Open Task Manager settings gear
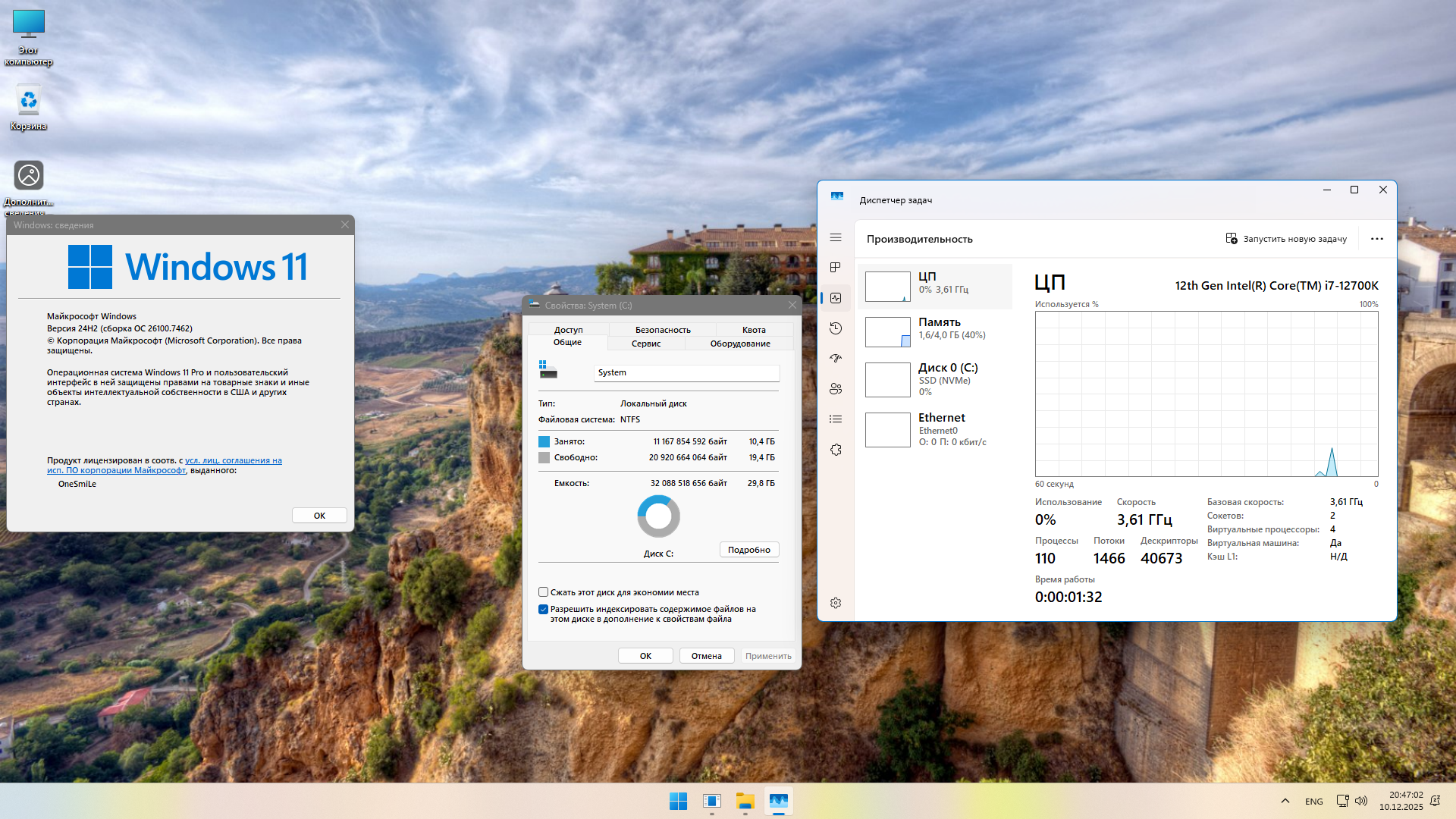This screenshot has height=819, width=1456. point(836,603)
